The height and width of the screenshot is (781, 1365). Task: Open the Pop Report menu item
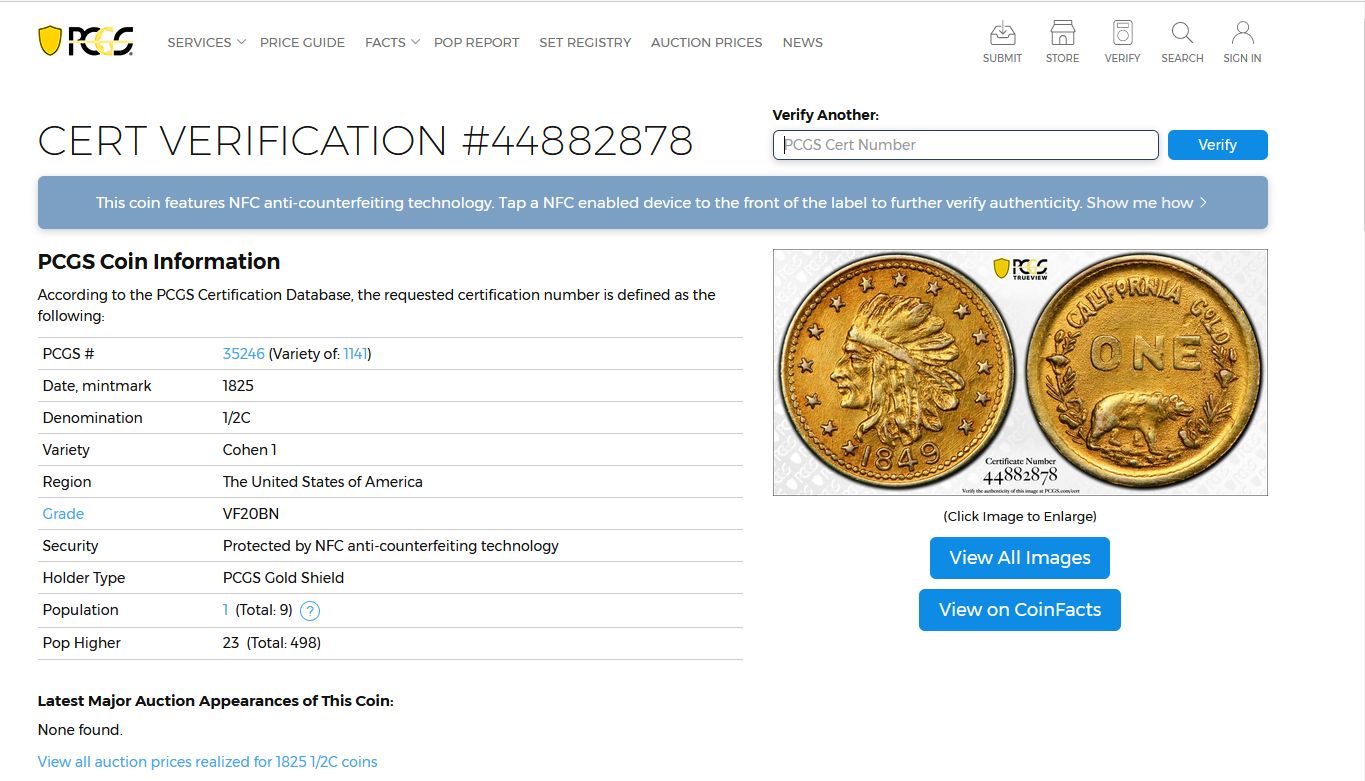click(476, 42)
